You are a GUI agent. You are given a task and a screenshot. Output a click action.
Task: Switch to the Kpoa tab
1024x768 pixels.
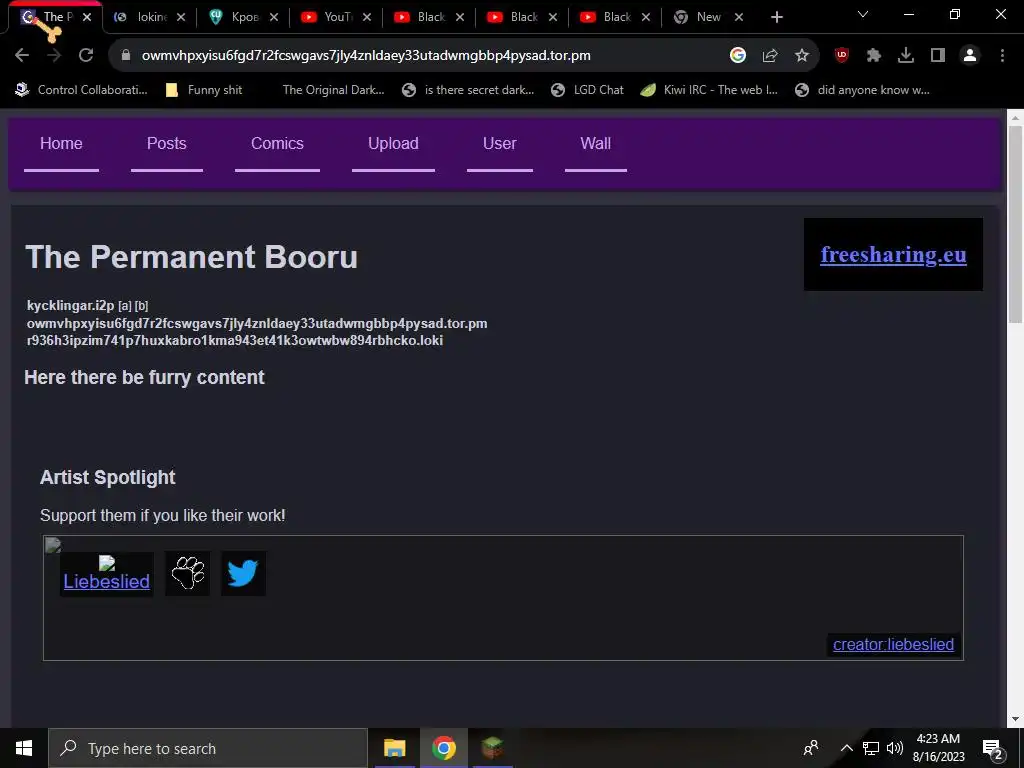click(x=242, y=17)
